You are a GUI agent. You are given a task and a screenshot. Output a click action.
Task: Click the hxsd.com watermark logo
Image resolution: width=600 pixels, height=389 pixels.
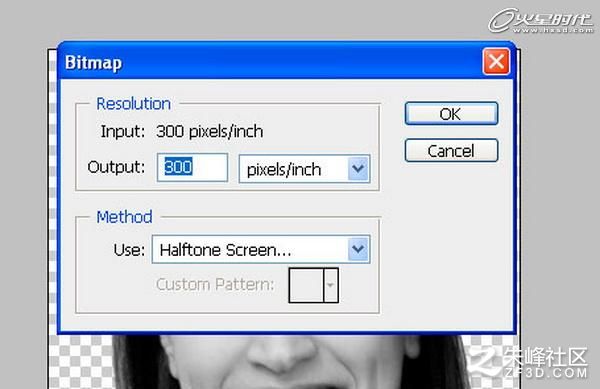(541, 21)
